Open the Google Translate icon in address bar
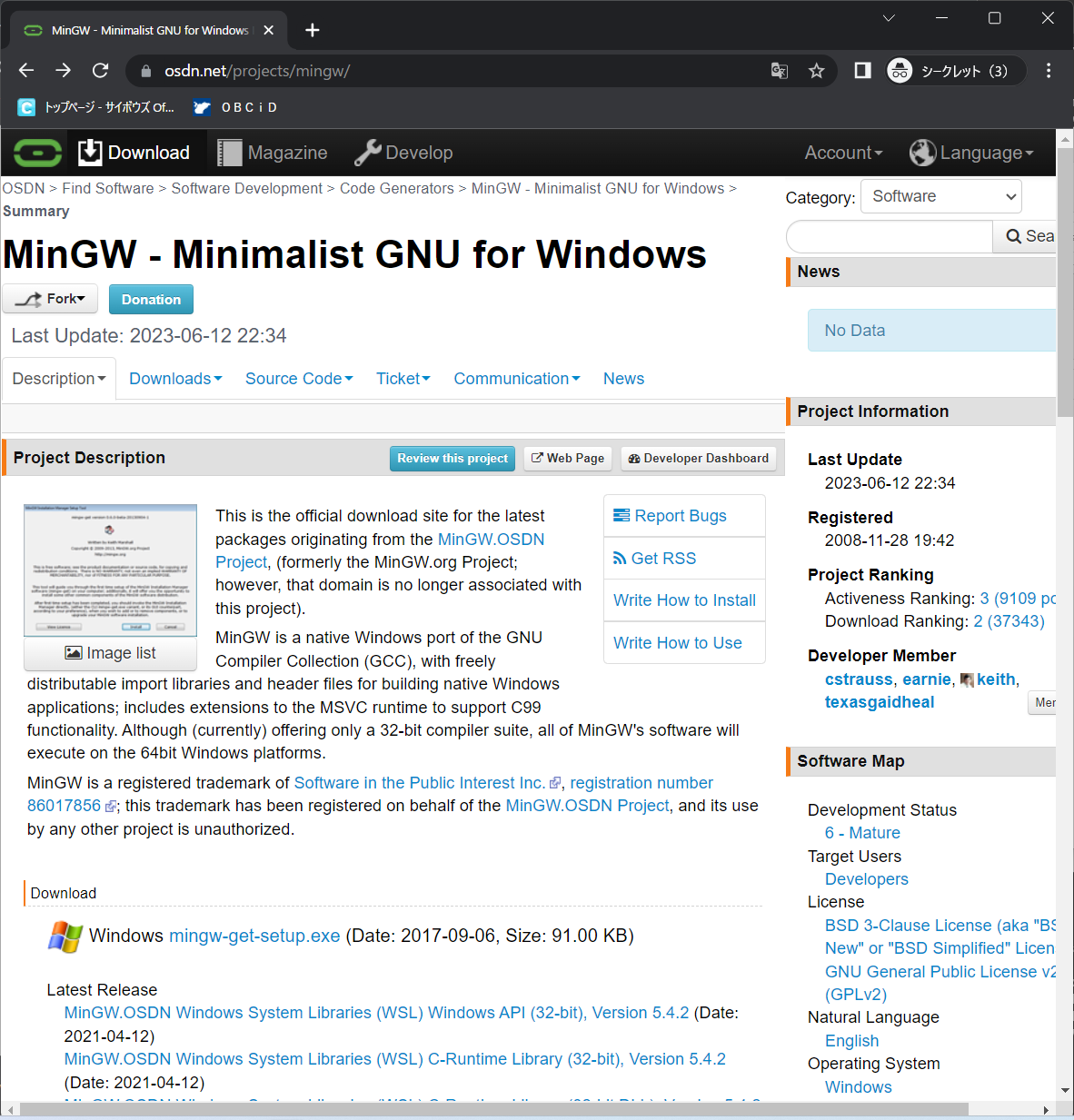The height and width of the screenshot is (1120, 1074). click(779, 70)
